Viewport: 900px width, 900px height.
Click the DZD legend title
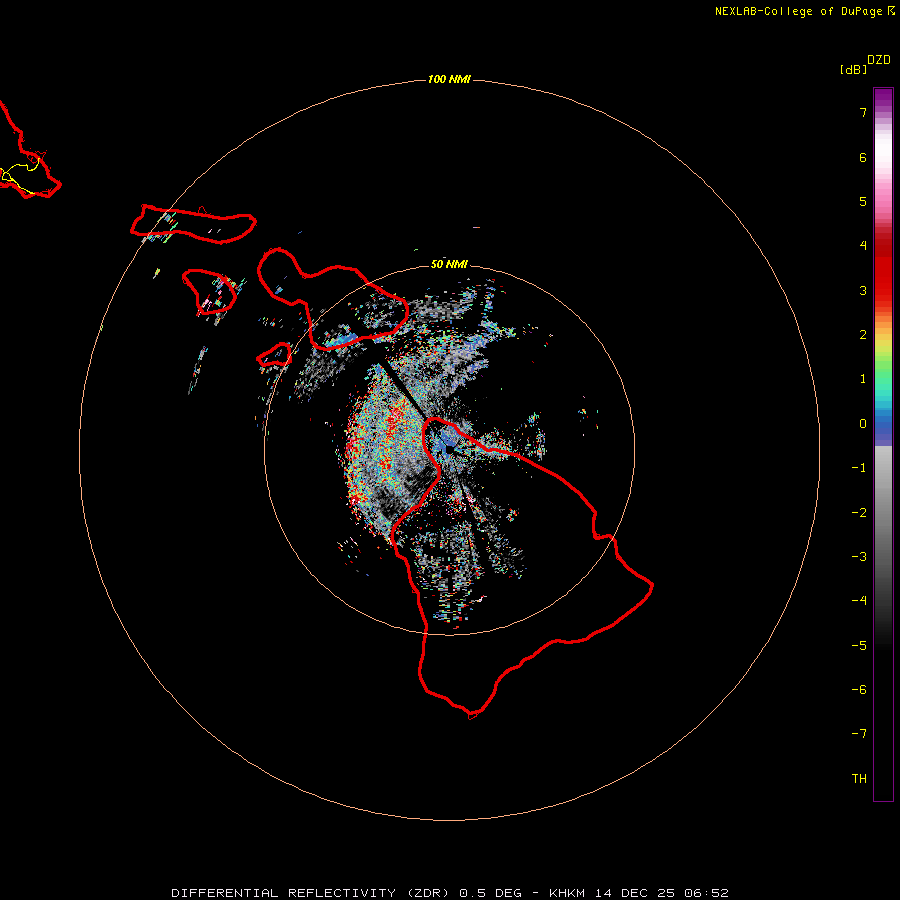coord(879,60)
